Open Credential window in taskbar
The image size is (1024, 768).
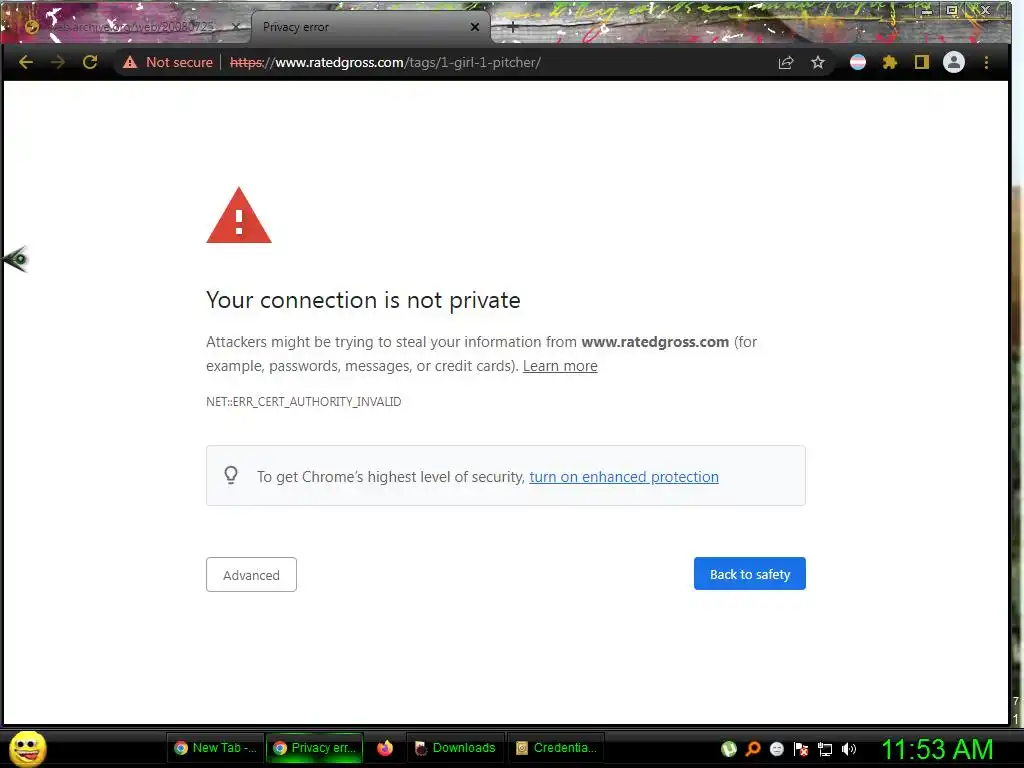556,748
